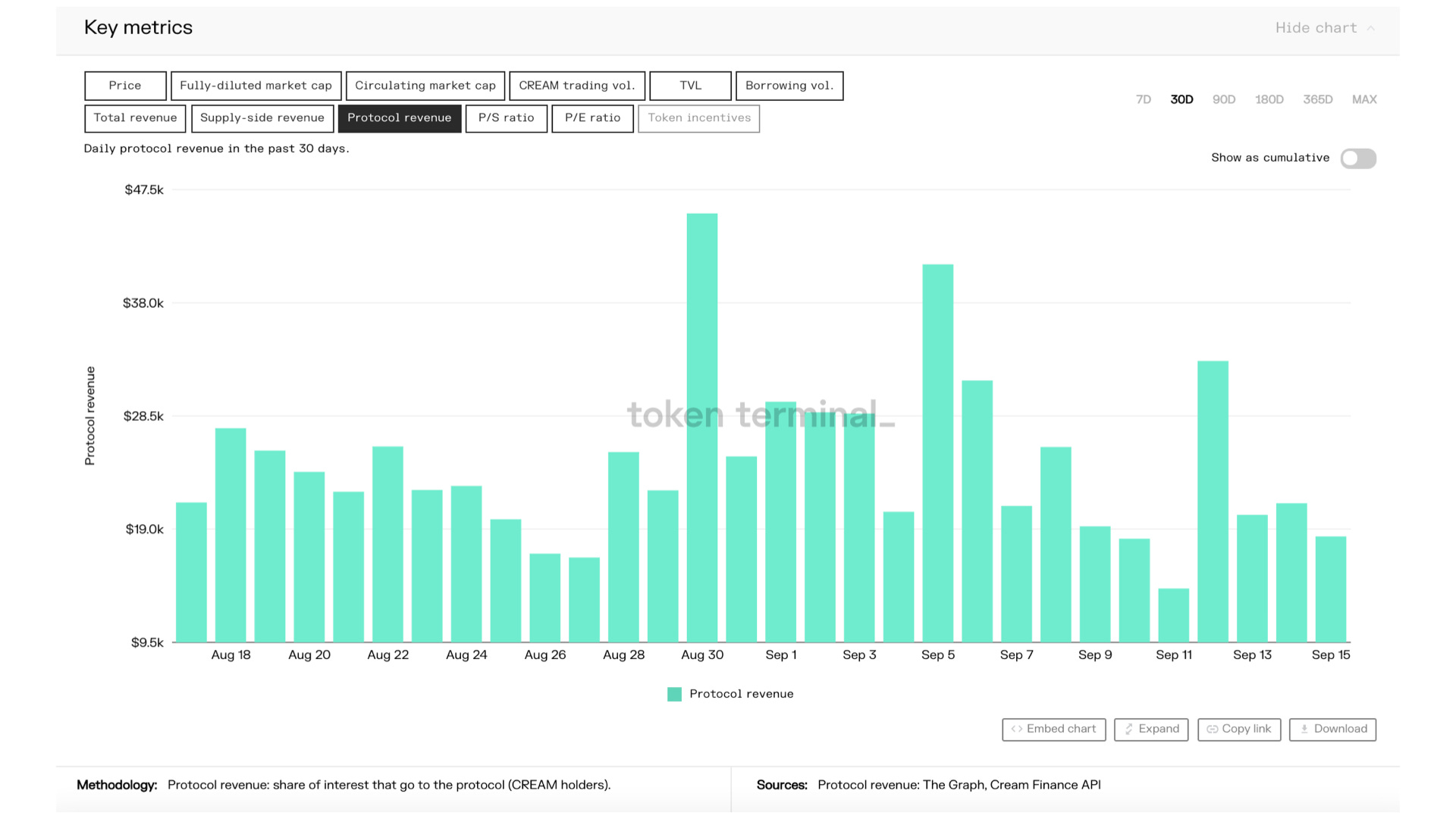Click the Copy link chain icon
Screen dimensions: 1456x819
[1212, 729]
